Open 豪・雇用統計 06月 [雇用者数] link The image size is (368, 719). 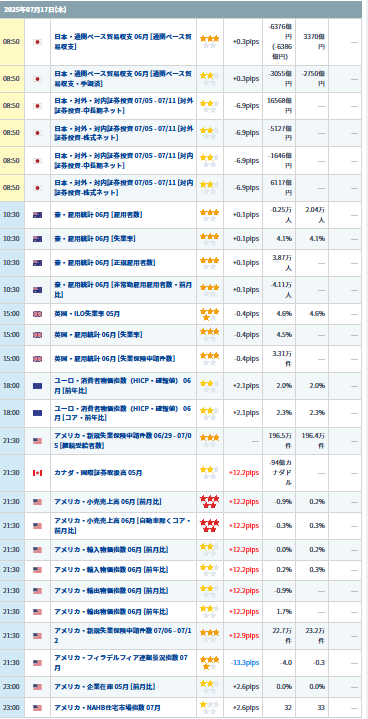click(98, 213)
